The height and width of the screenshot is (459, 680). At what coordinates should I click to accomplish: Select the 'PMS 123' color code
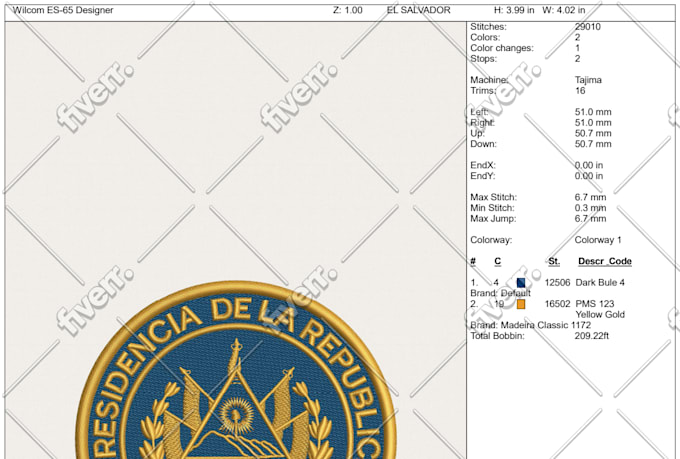[595, 304]
